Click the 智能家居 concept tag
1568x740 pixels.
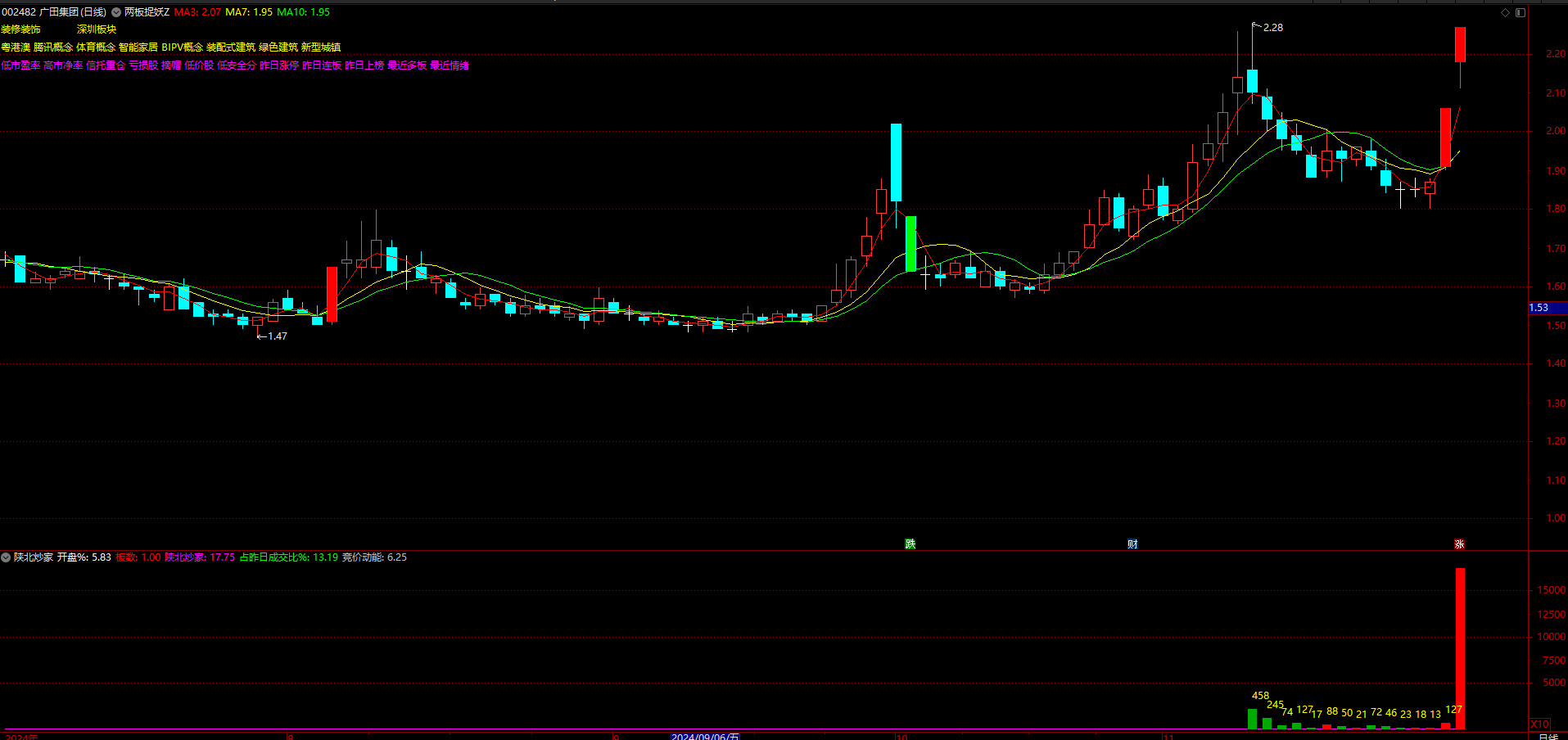coord(138,47)
